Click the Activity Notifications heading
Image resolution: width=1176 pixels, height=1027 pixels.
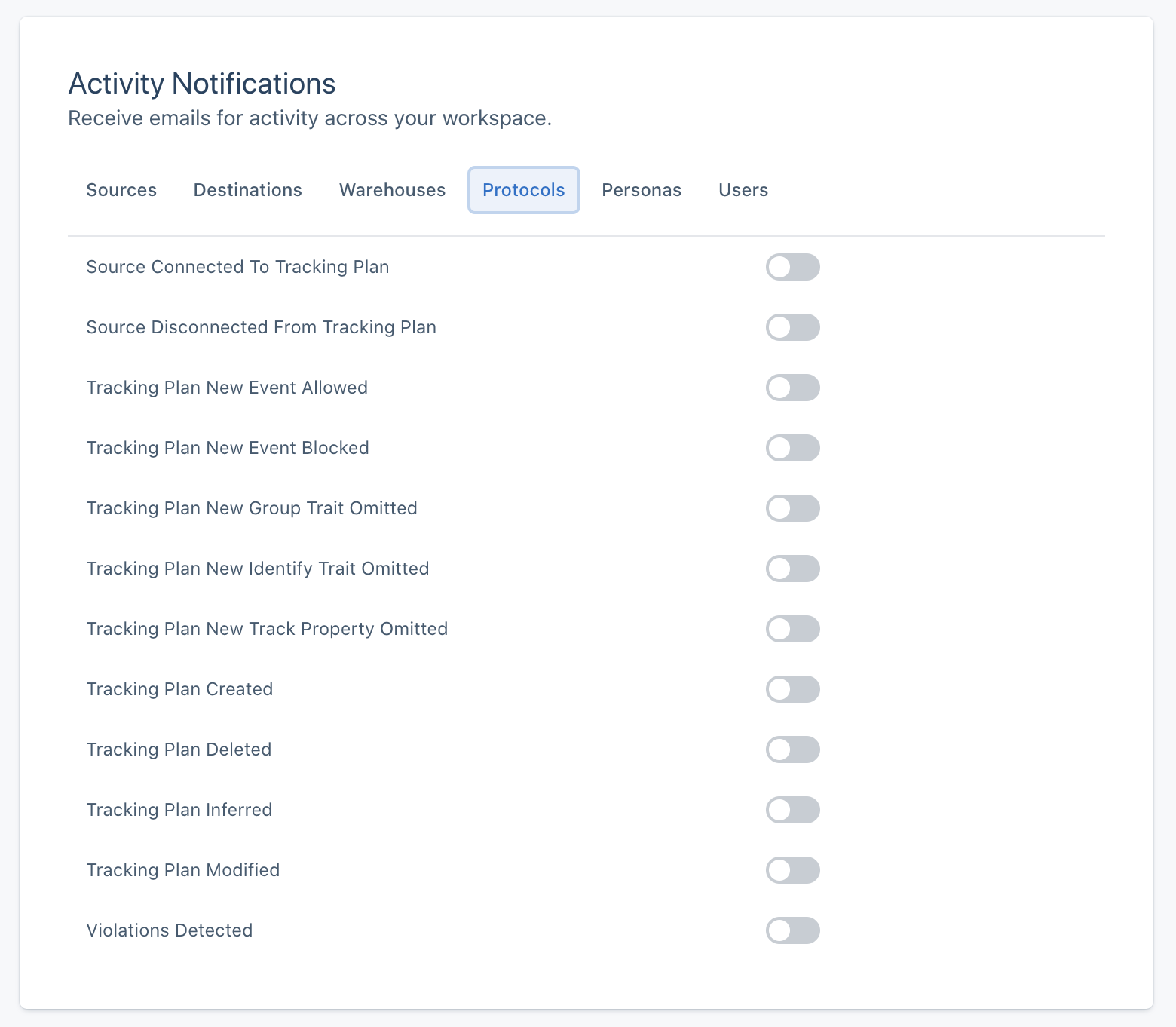click(202, 84)
